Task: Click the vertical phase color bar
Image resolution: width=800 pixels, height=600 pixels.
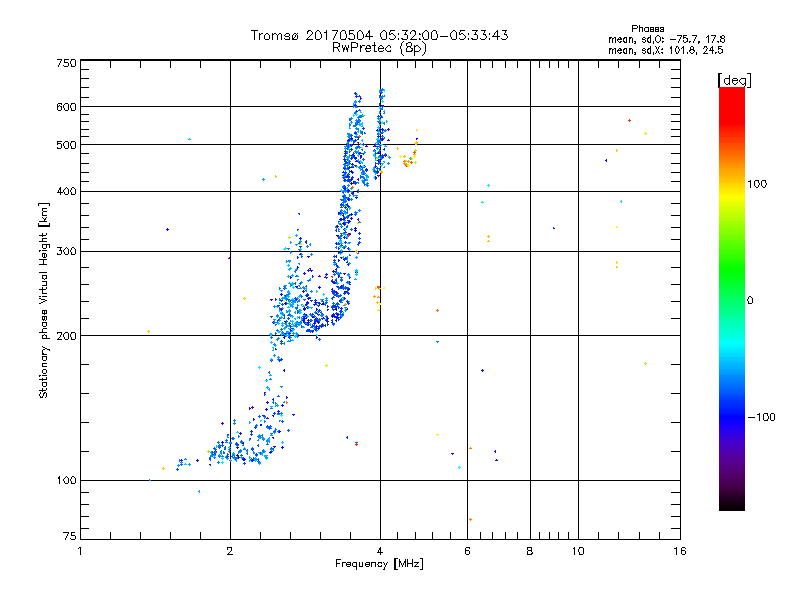Action: [732, 298]
